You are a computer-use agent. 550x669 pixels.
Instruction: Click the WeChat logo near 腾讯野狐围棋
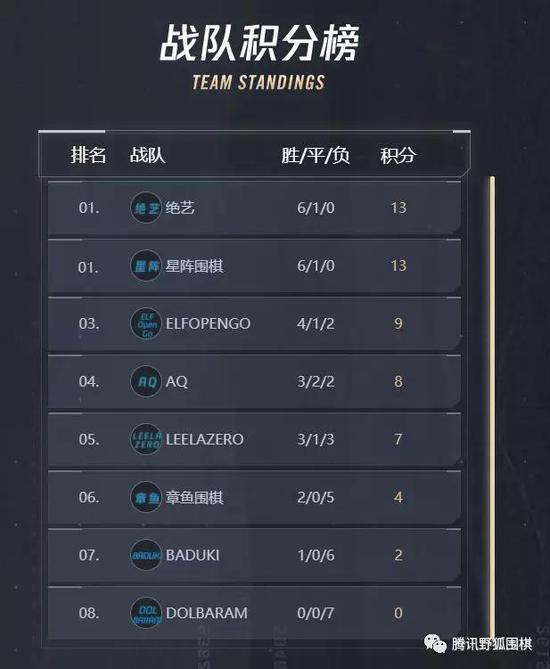click(x=435, y=643)
